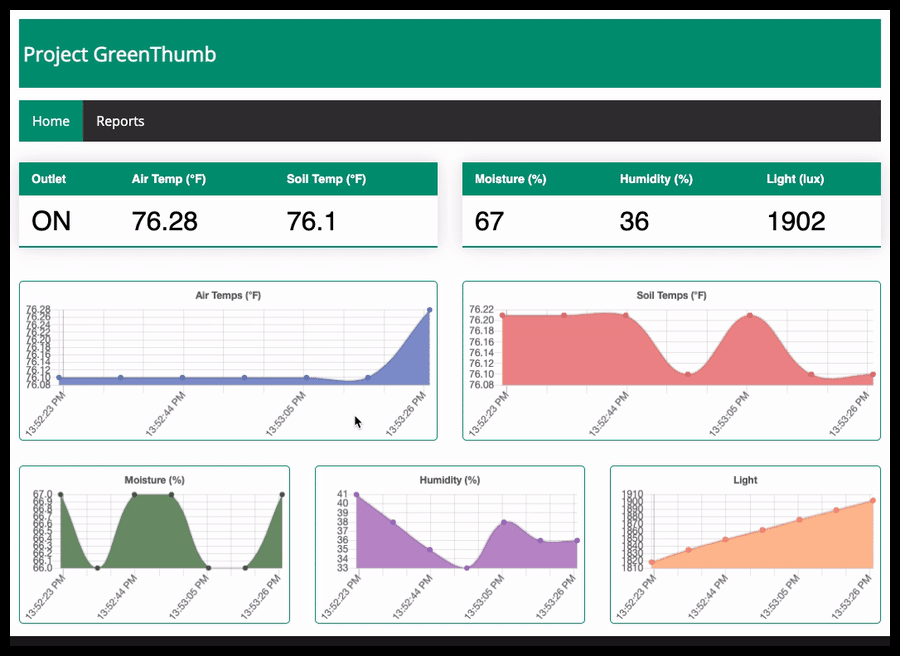Image resolution: width=900 pixels, height=656 pixels.
Task: Click the Project GreenThumb header title
Action: [x=119, y=55]
